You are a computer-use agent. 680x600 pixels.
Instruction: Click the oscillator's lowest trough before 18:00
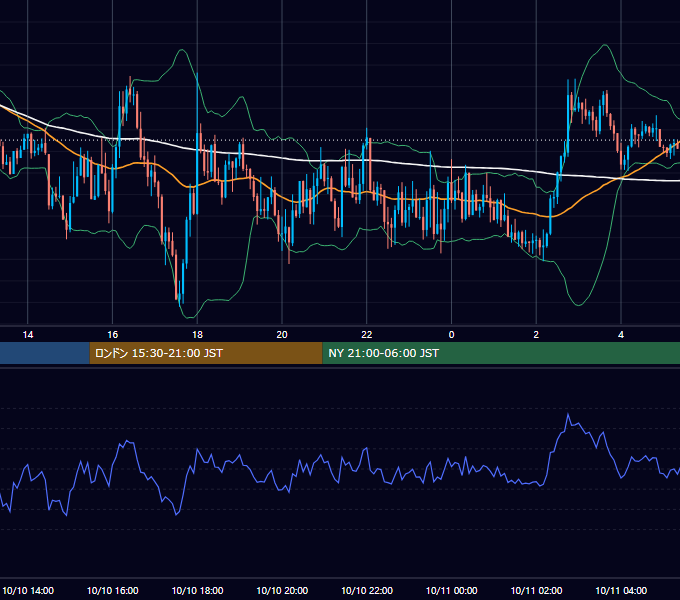point(176,514)
